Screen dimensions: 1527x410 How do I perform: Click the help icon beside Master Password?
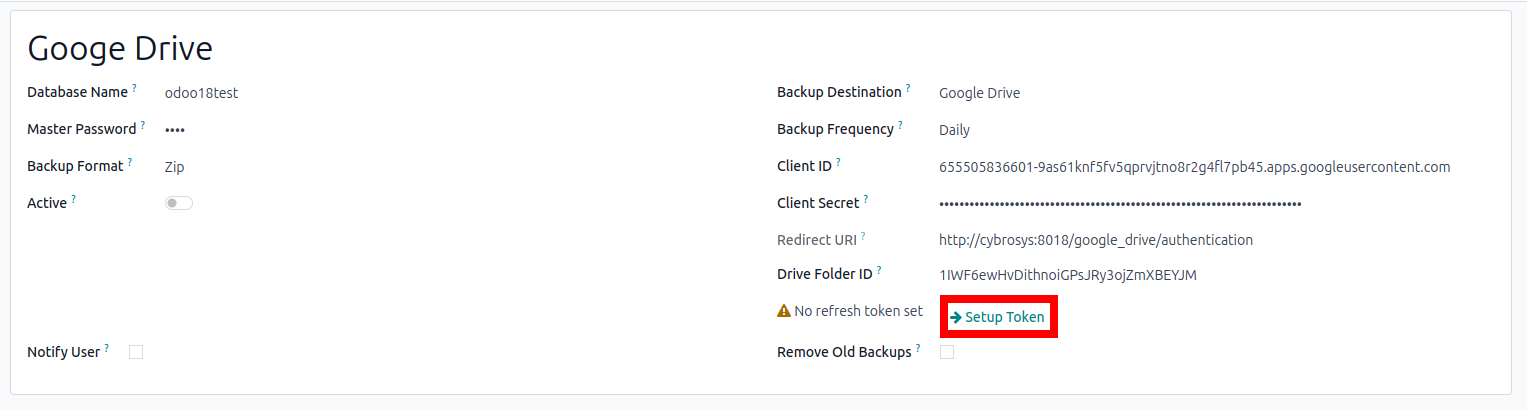click(143, 125)
